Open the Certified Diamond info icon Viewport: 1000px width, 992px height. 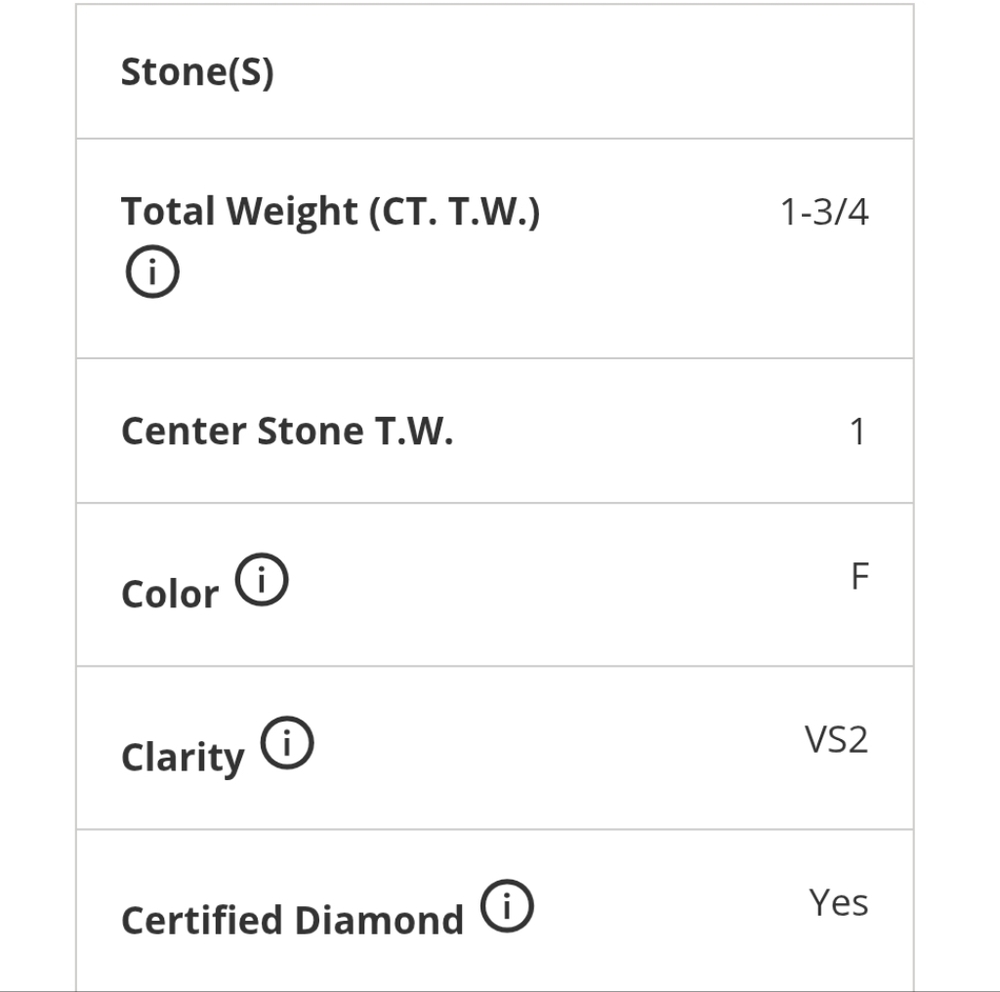(507, 906)
